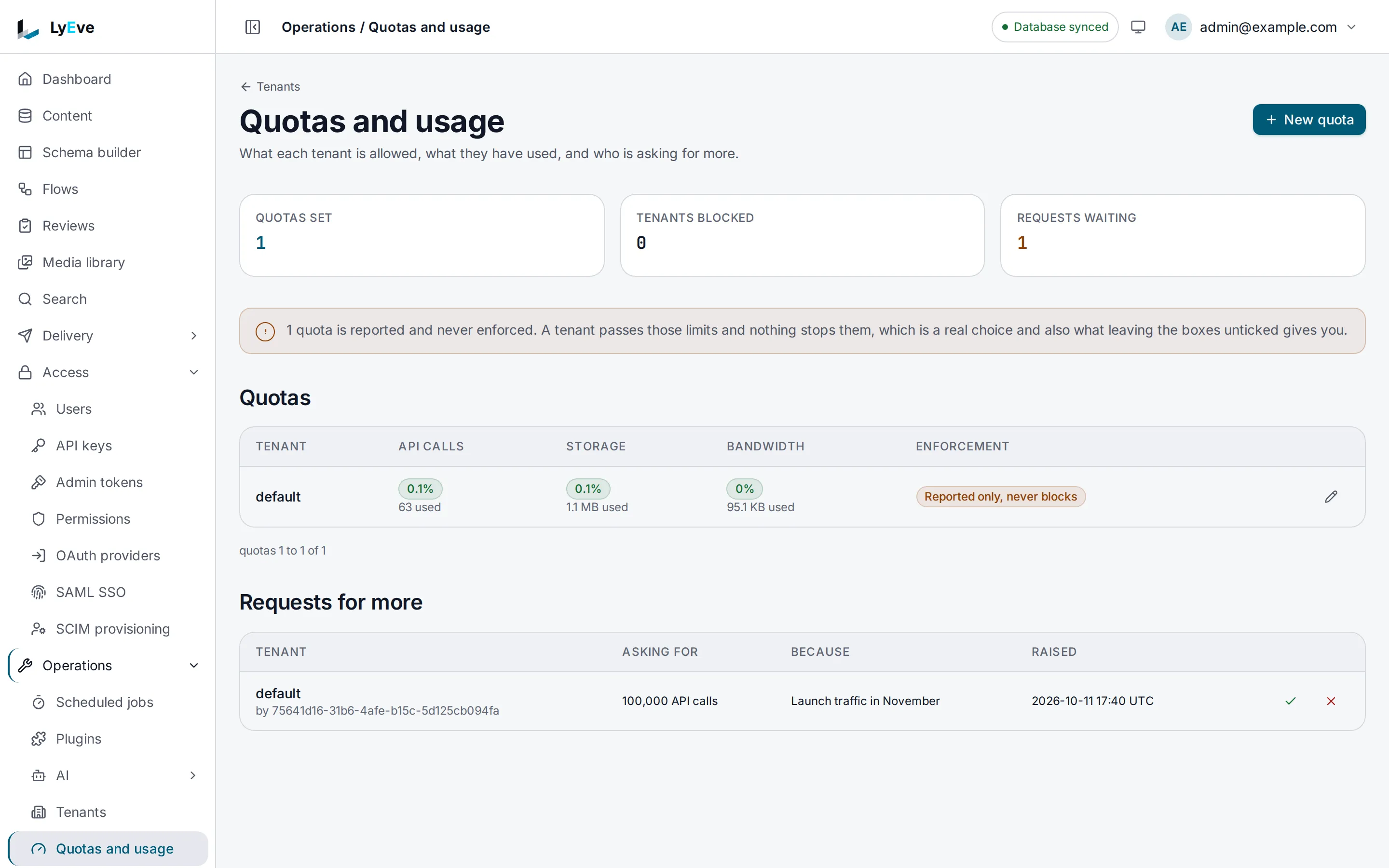This screenshot has height=868, width=1389.
Task: Click the Tenants Blocked card
Action: tap(802, 235)
